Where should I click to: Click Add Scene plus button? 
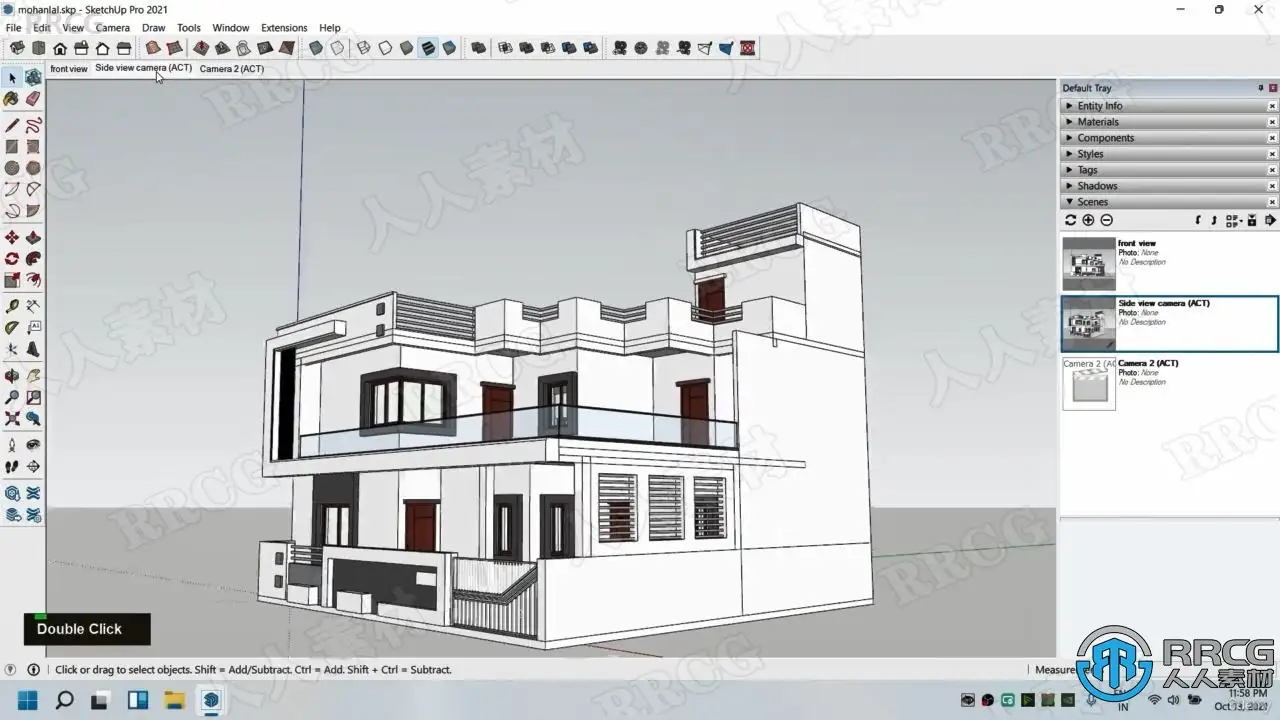1088,220
